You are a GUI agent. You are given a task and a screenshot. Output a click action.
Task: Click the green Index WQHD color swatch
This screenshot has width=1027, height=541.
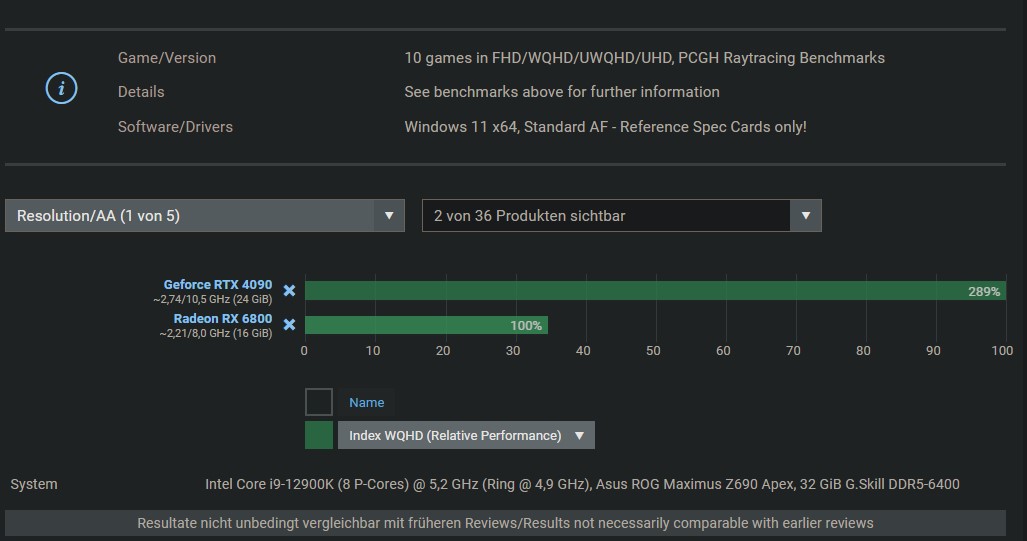coord(319,436)
